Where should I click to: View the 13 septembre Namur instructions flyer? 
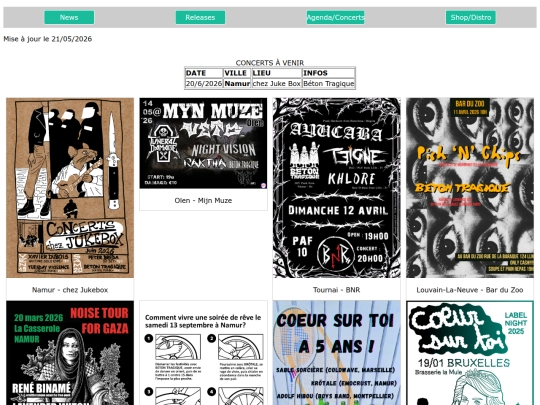[203, 353]
